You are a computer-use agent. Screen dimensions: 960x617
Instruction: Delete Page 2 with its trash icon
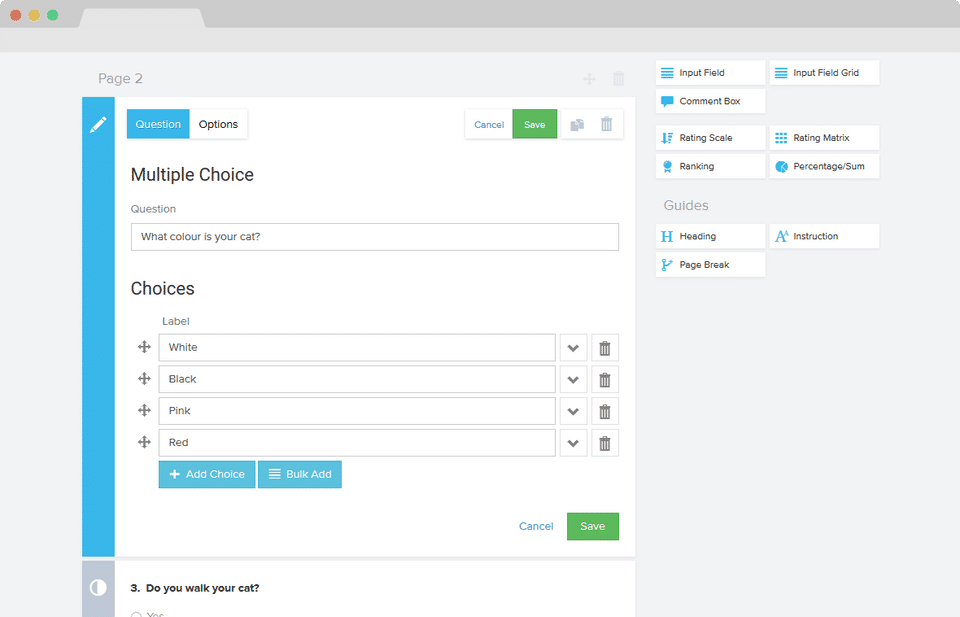(619, 78)
